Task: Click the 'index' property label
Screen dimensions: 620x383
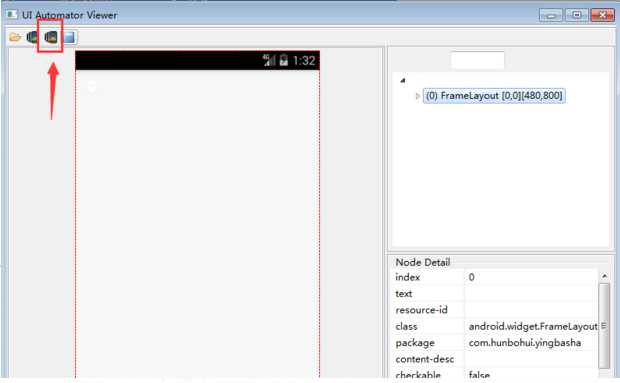Action: coord(407,277)
